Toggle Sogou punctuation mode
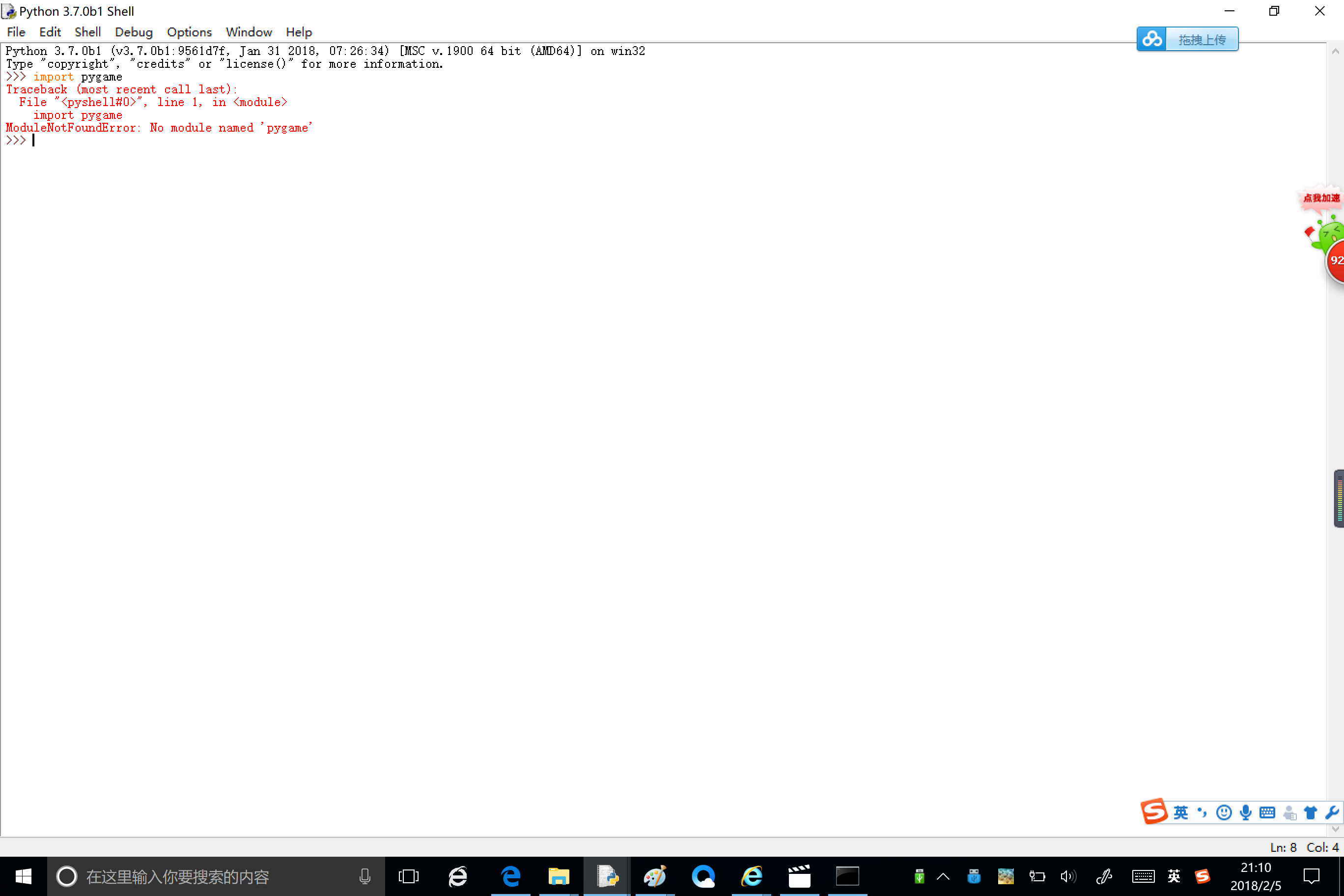 click(x=1203, y=812)
